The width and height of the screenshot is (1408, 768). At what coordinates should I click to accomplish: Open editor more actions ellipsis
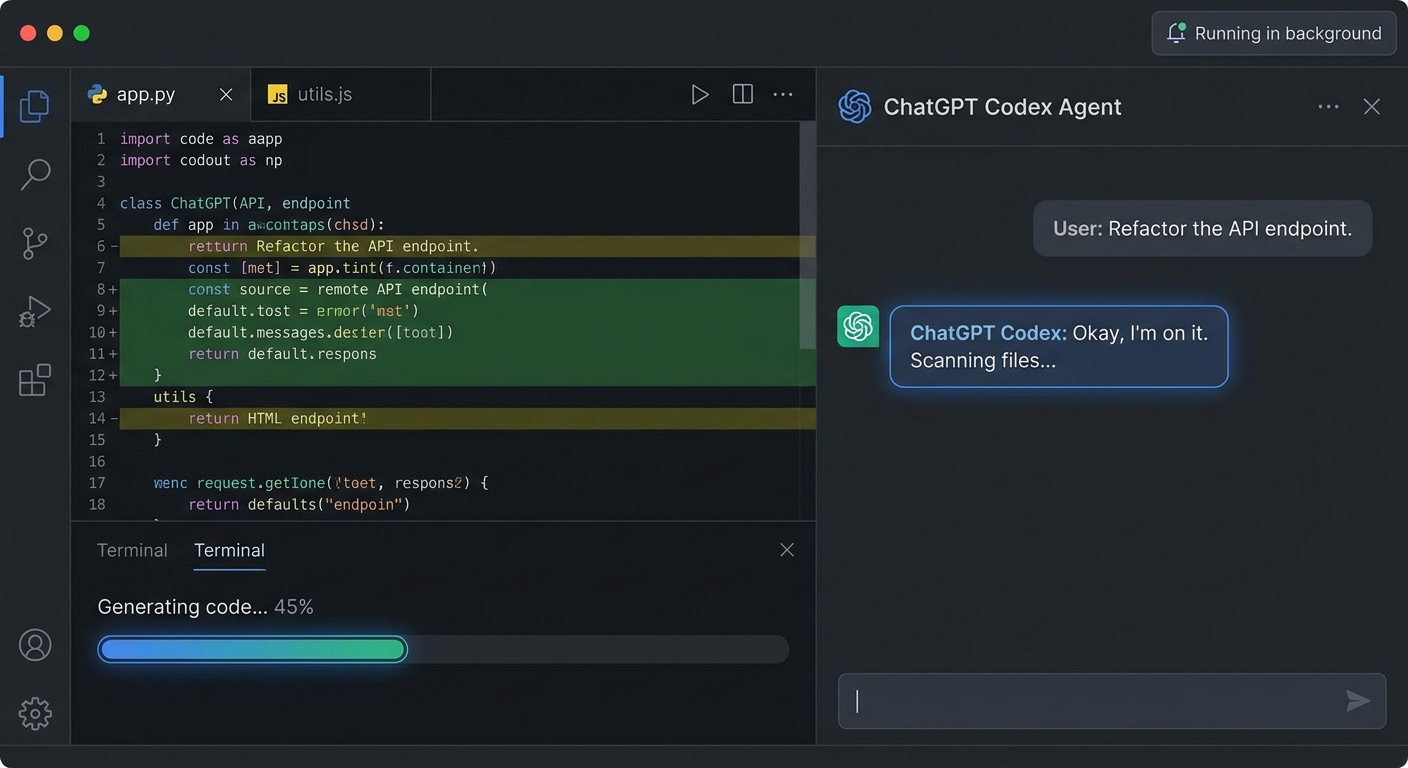[x=783, y=94]
